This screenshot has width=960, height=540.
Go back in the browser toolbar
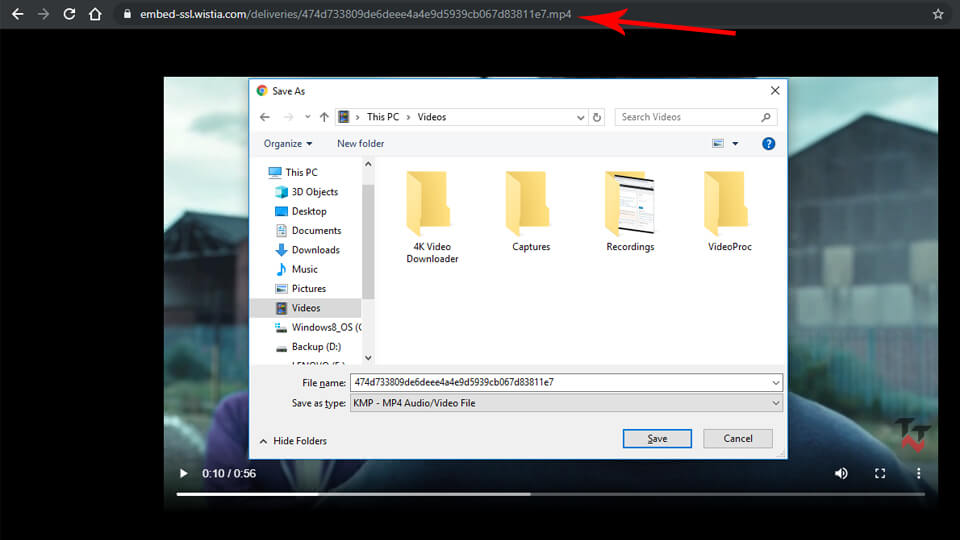tap(18, 13)
